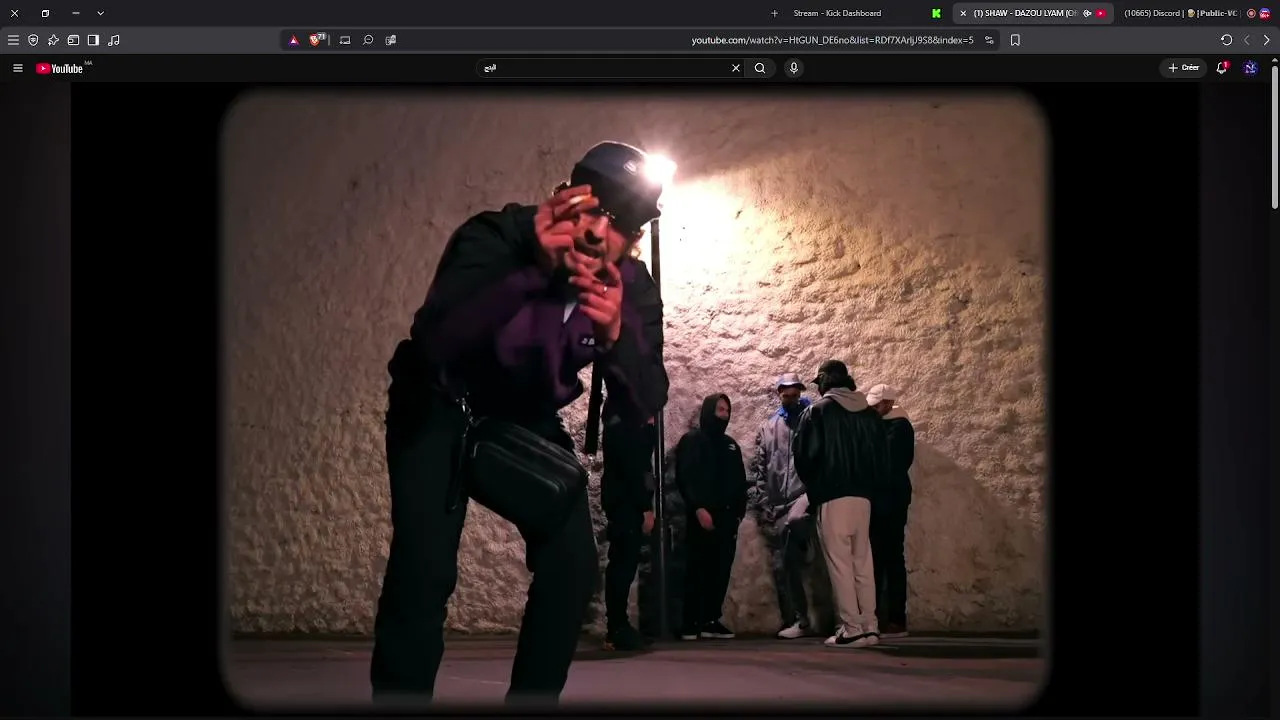Close the SHAW - DAZOU LYAM tab
1280x720 pixels.
[963, 13]
